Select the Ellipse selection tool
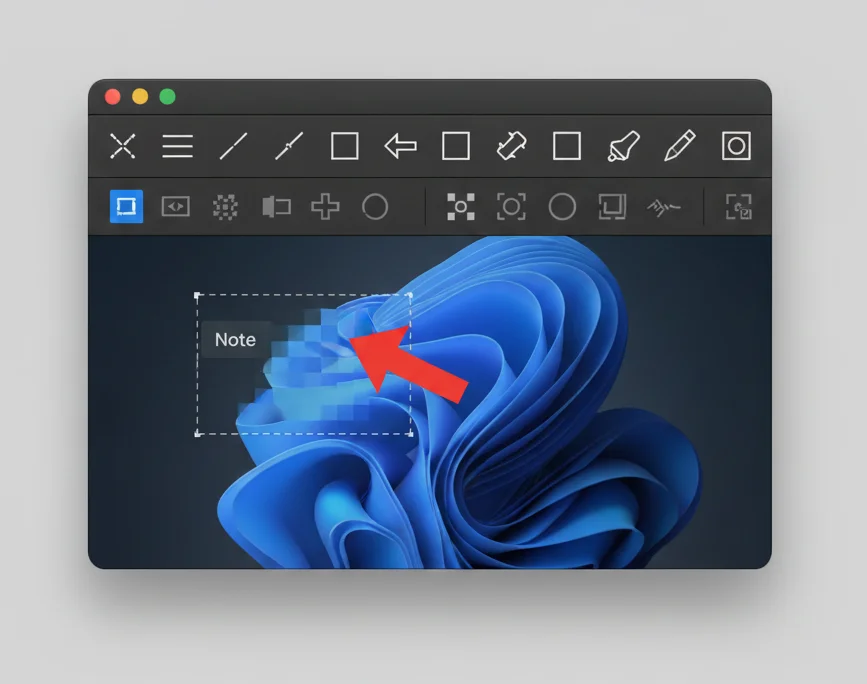This screenshot has height=684, width=867. click(376, 207)
